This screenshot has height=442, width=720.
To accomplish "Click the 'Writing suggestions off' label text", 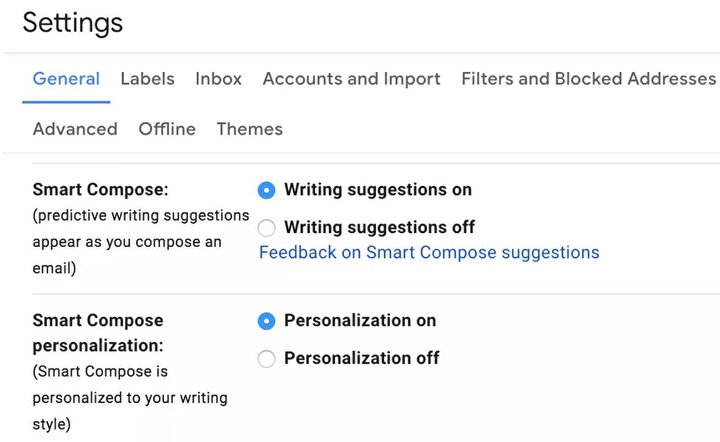I will point(380,227).
